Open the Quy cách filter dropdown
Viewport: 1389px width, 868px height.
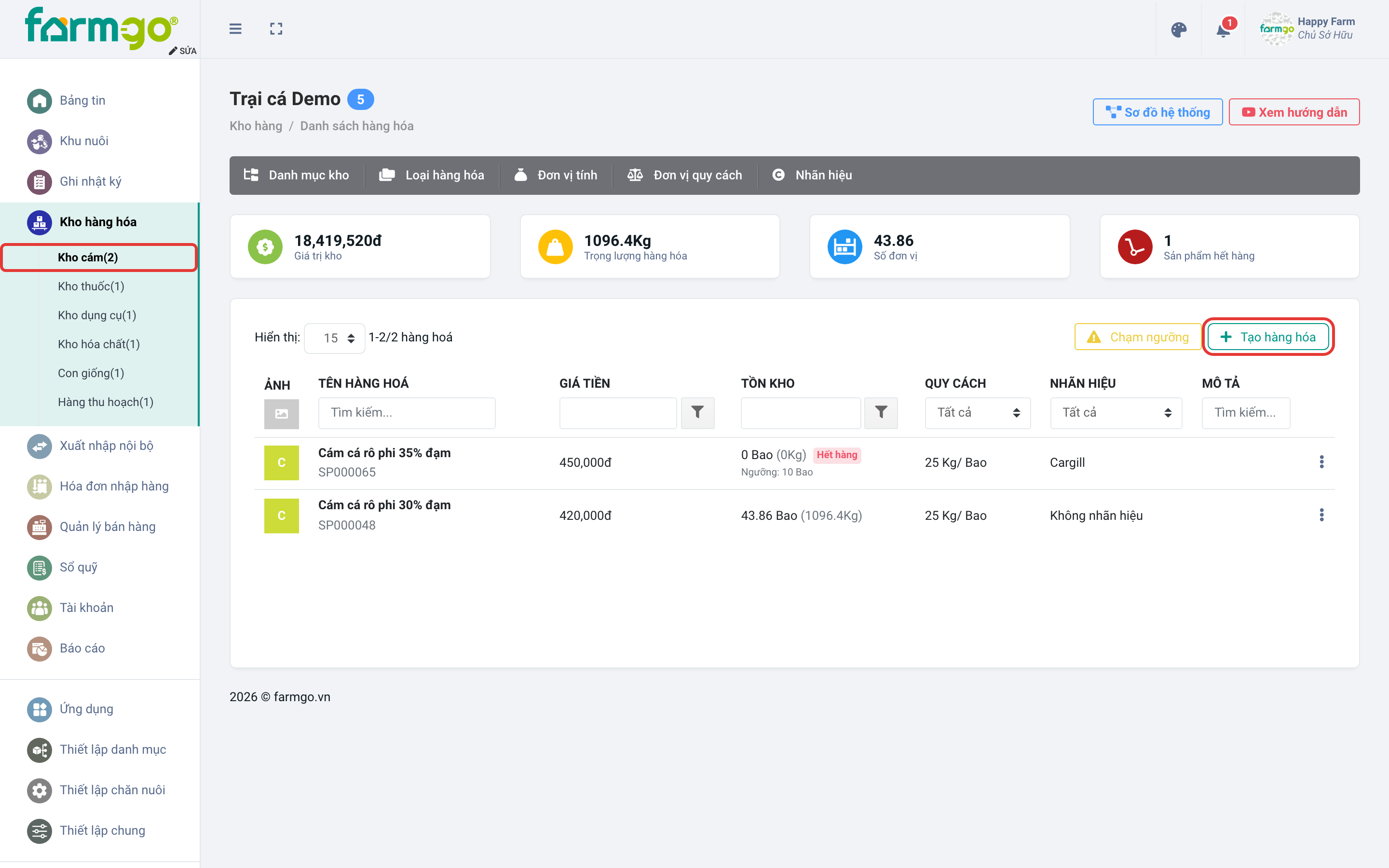pos(978,413)
